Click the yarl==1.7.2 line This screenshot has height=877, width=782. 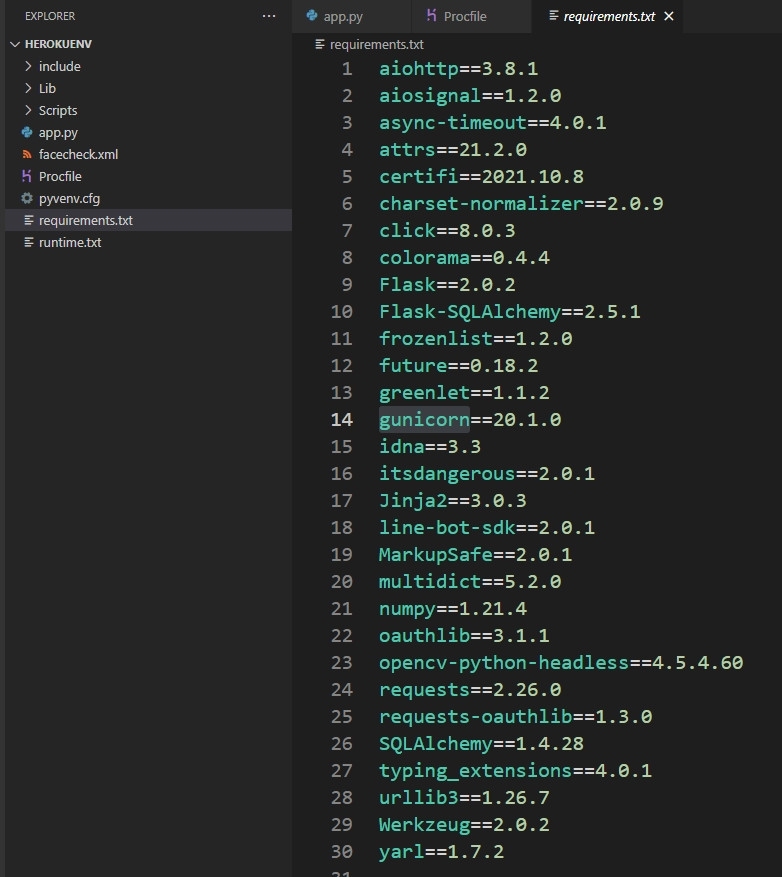(441, 851)
